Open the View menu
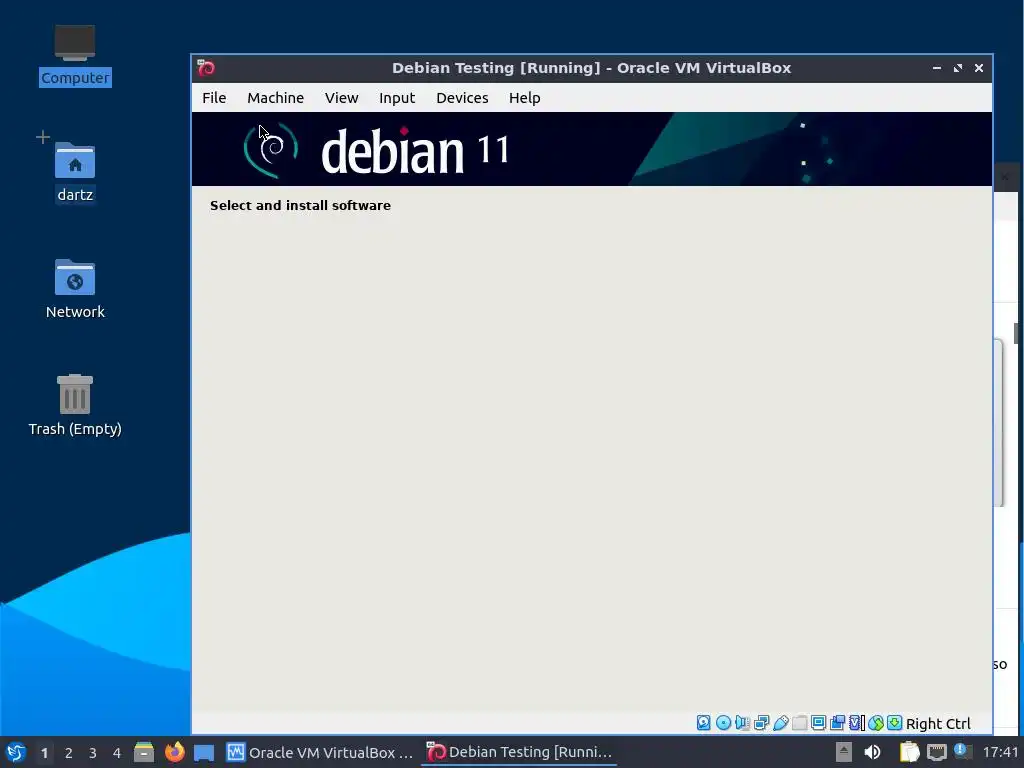 (x=341, y=98)
